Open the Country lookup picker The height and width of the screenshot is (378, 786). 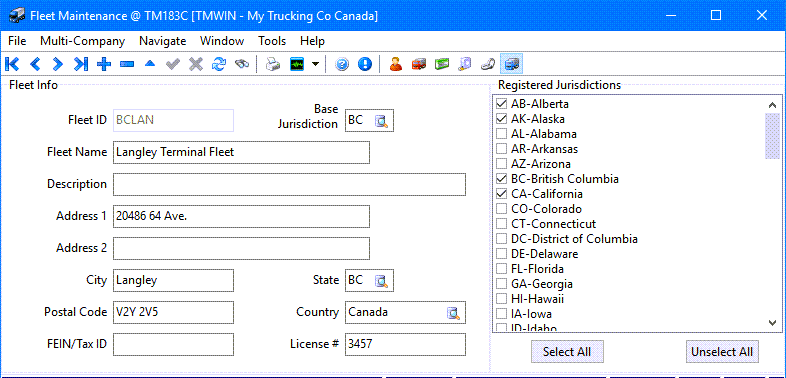pos(454,313)
